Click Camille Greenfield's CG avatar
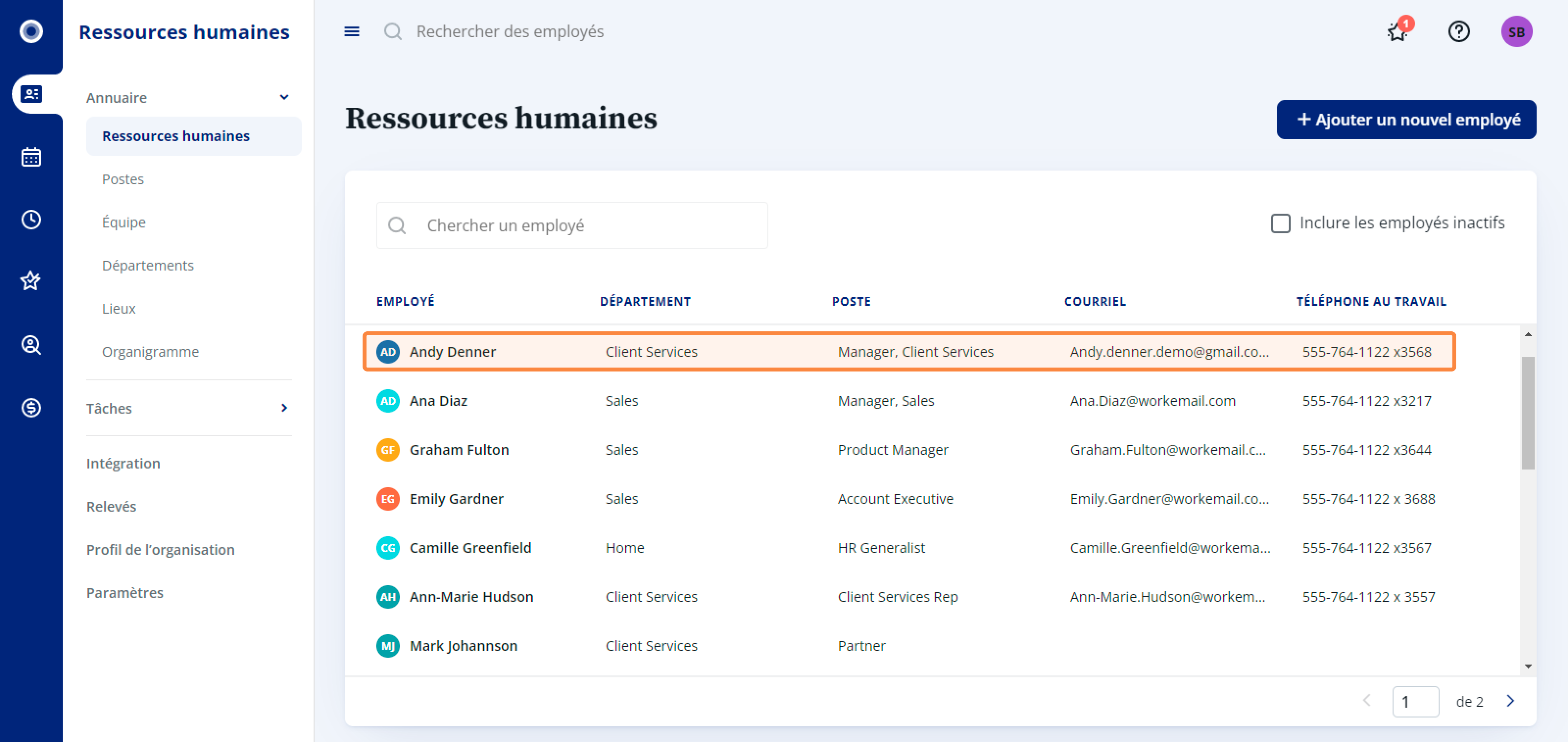The height and width of the screenshot is (742, 1568). (x=388, y=548)
